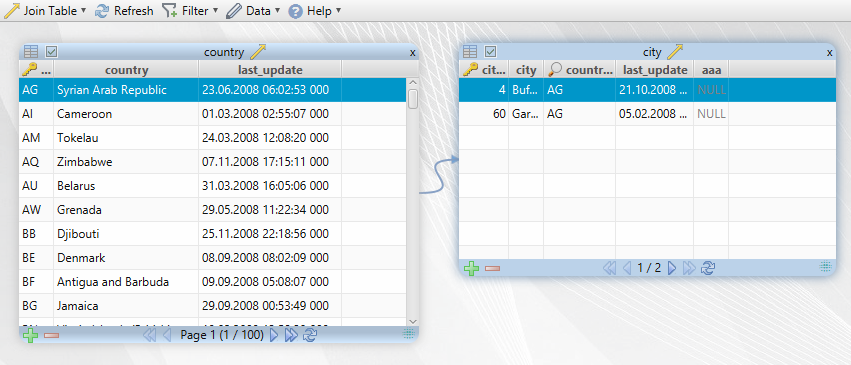The image size is (851, 365).
Task: Click the grid view icon in country table
Action: (x=31, y=52)
